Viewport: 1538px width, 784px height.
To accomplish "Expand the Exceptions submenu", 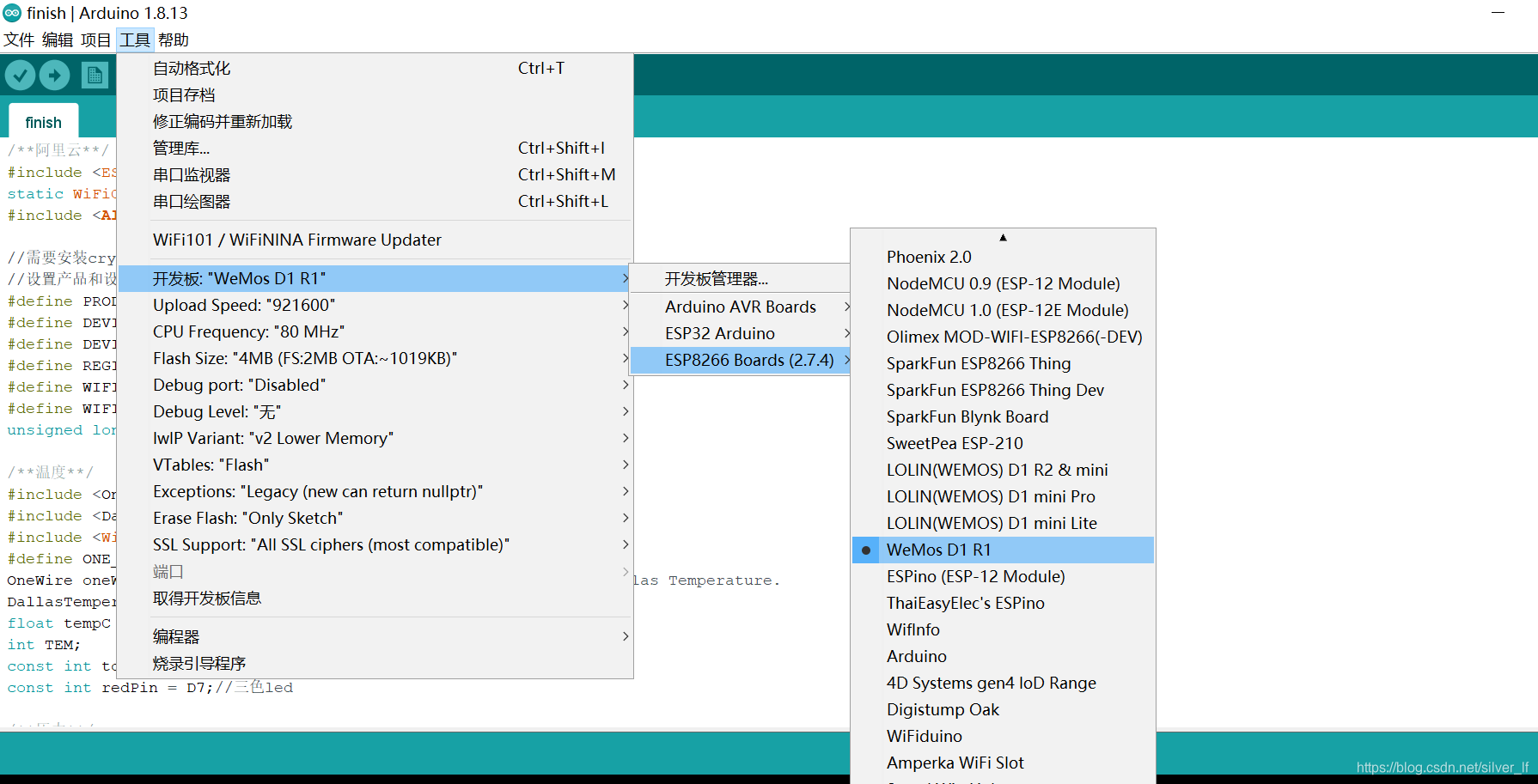I will (x=375, y=491).
